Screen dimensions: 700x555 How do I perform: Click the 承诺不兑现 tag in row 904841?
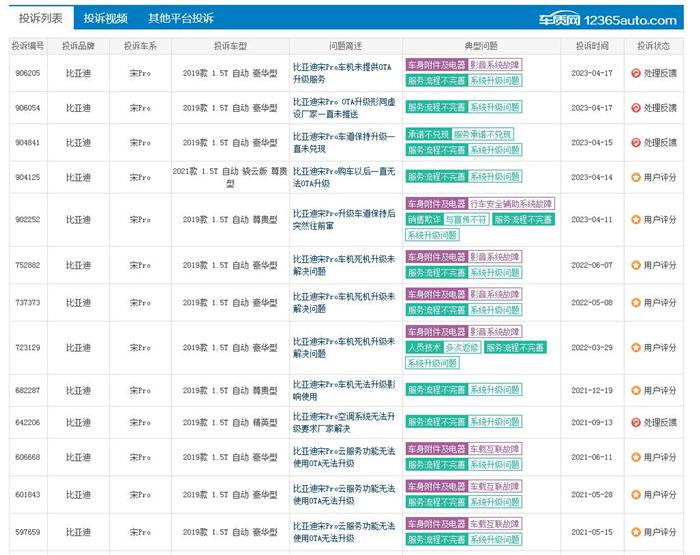click(x=427, y=134)
